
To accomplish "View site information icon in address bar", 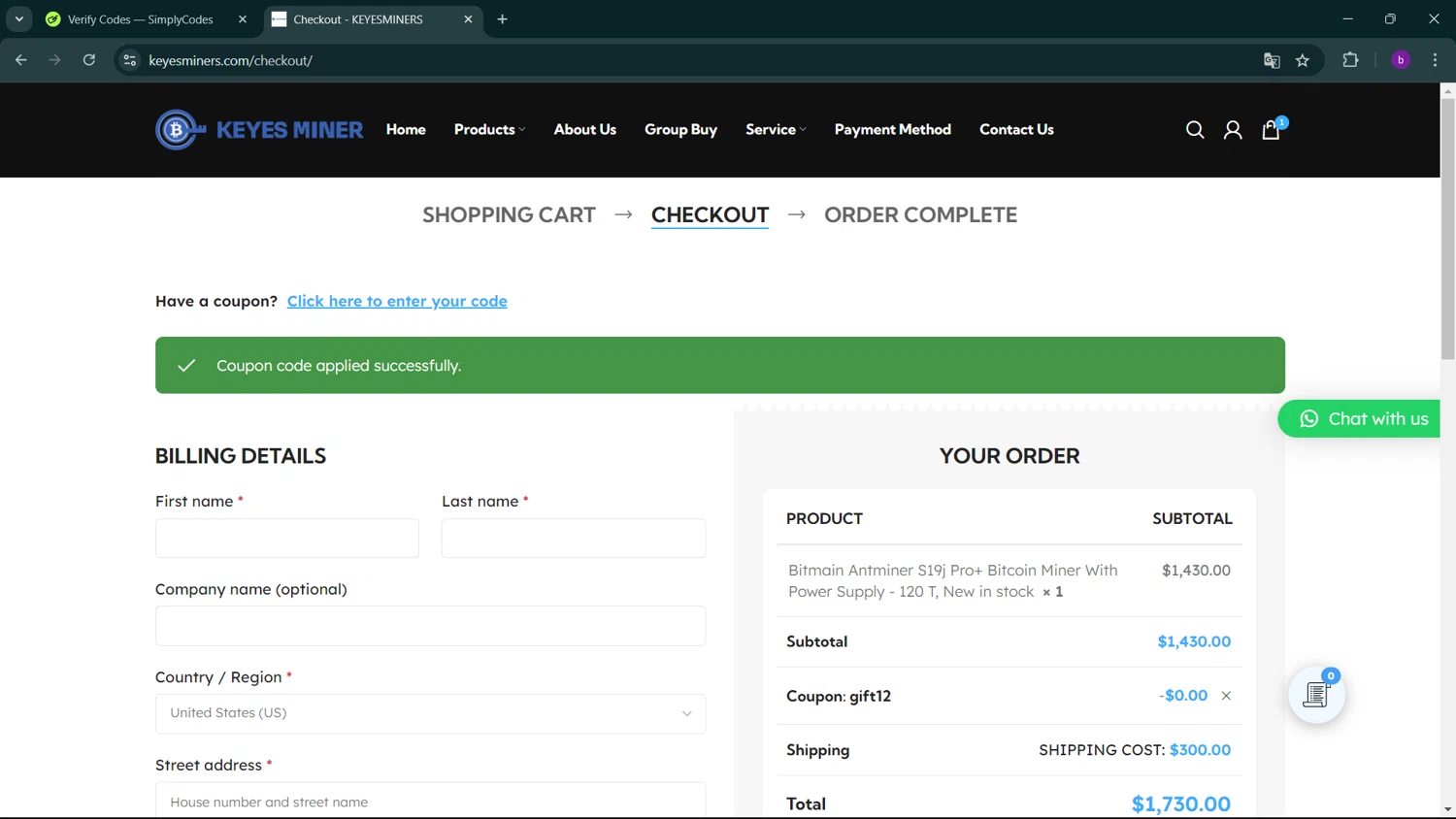I will (x=129, y=60).
